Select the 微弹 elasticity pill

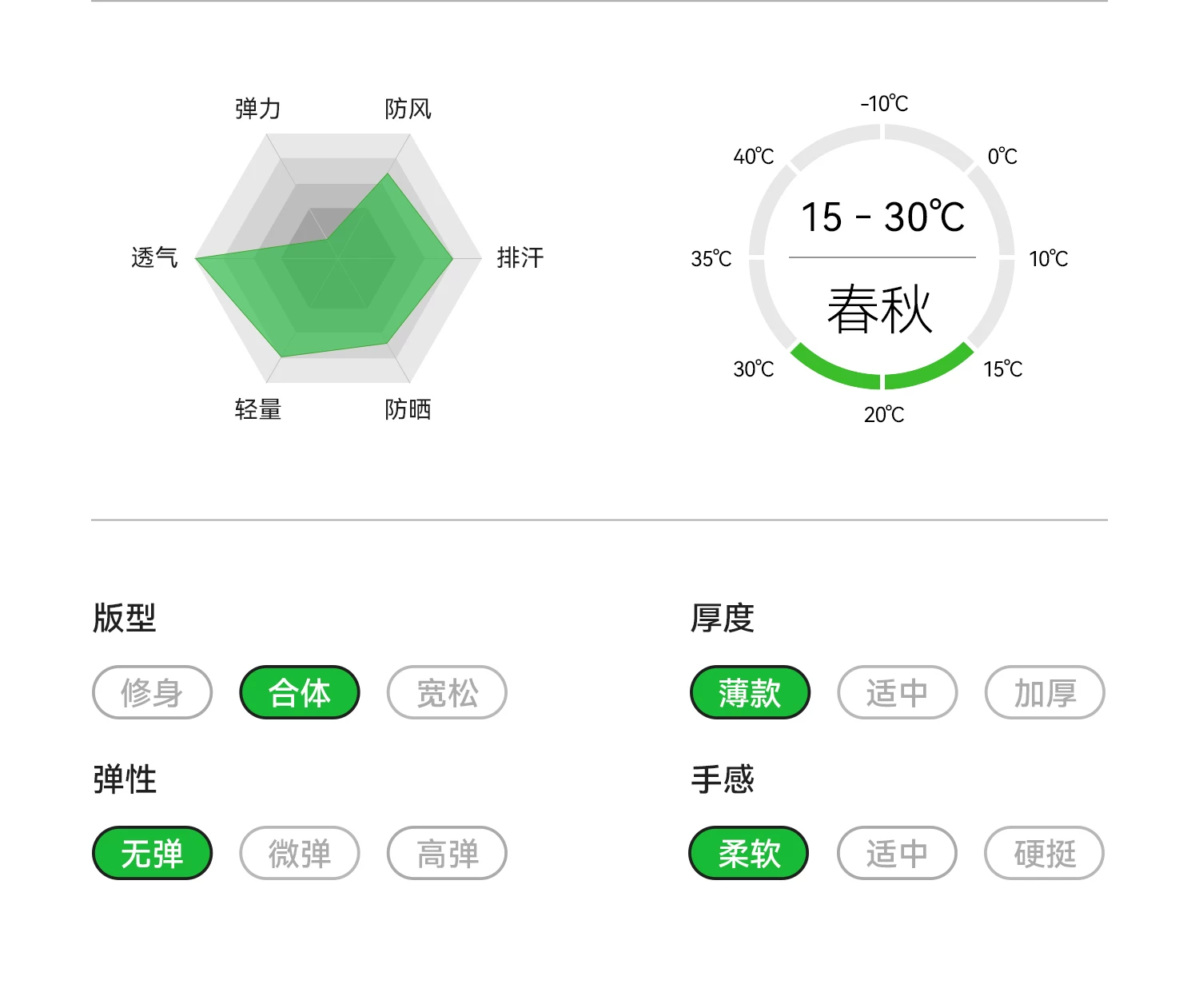pos(300,853)
